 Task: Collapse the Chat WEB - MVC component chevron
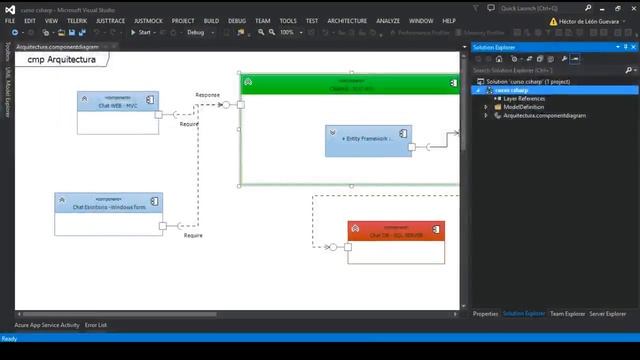pos(84,98)
